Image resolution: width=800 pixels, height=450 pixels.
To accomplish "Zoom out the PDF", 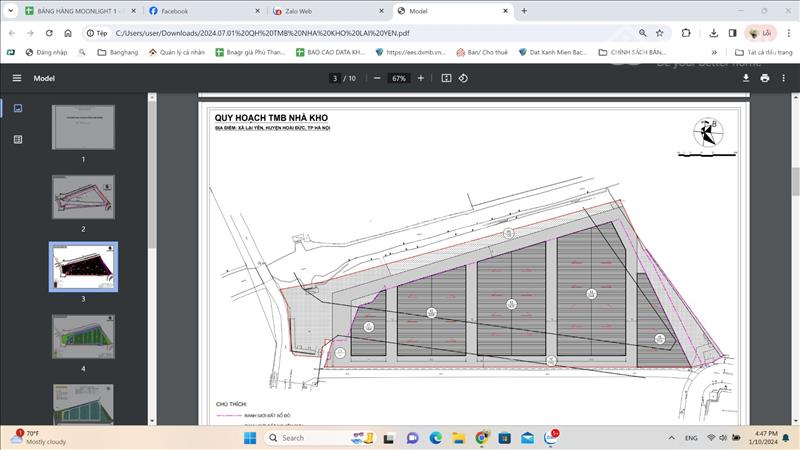I will pyautogui.click(x=377, y=78).
